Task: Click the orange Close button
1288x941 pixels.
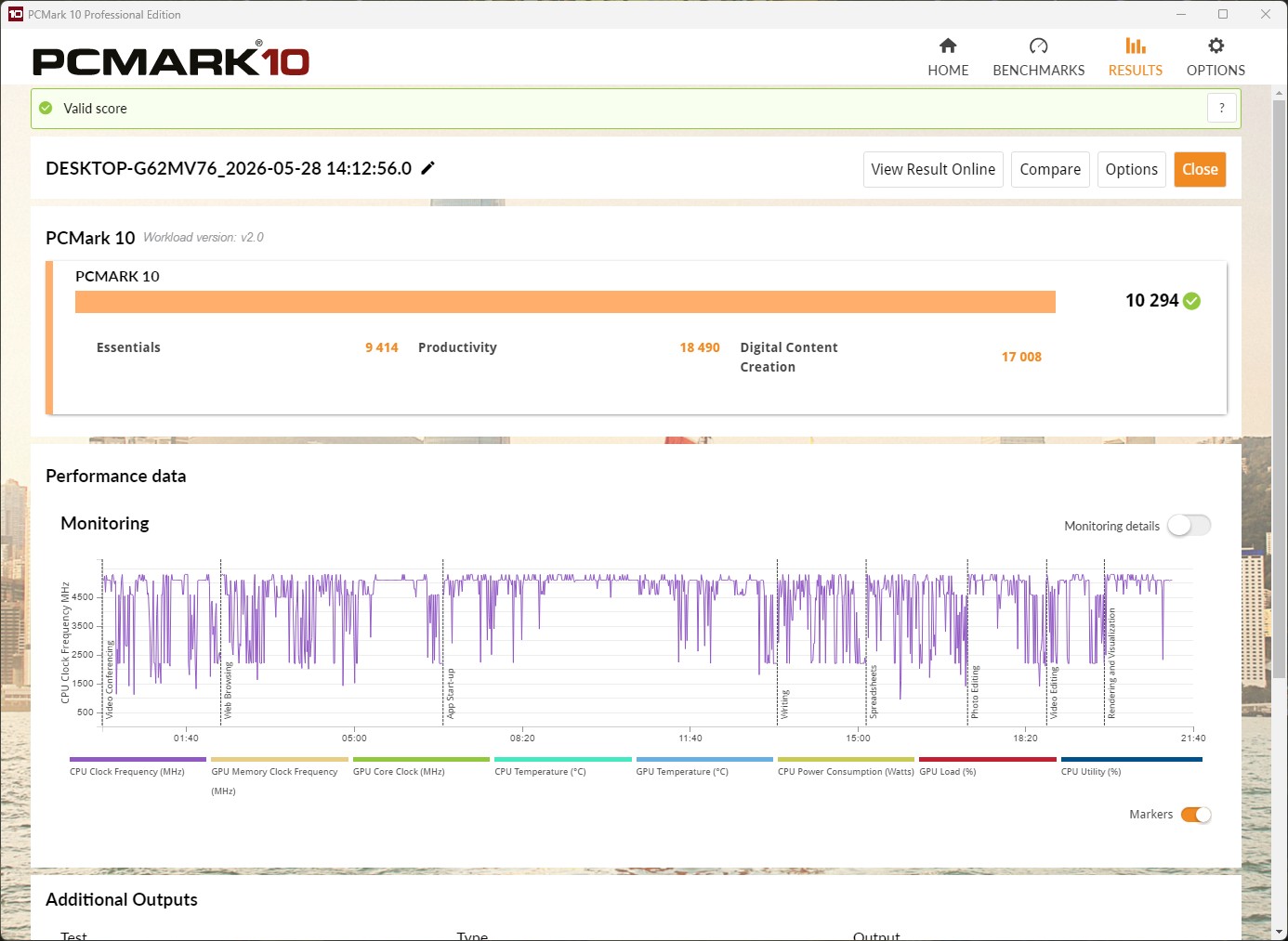Action: [x=1200, y=169]
